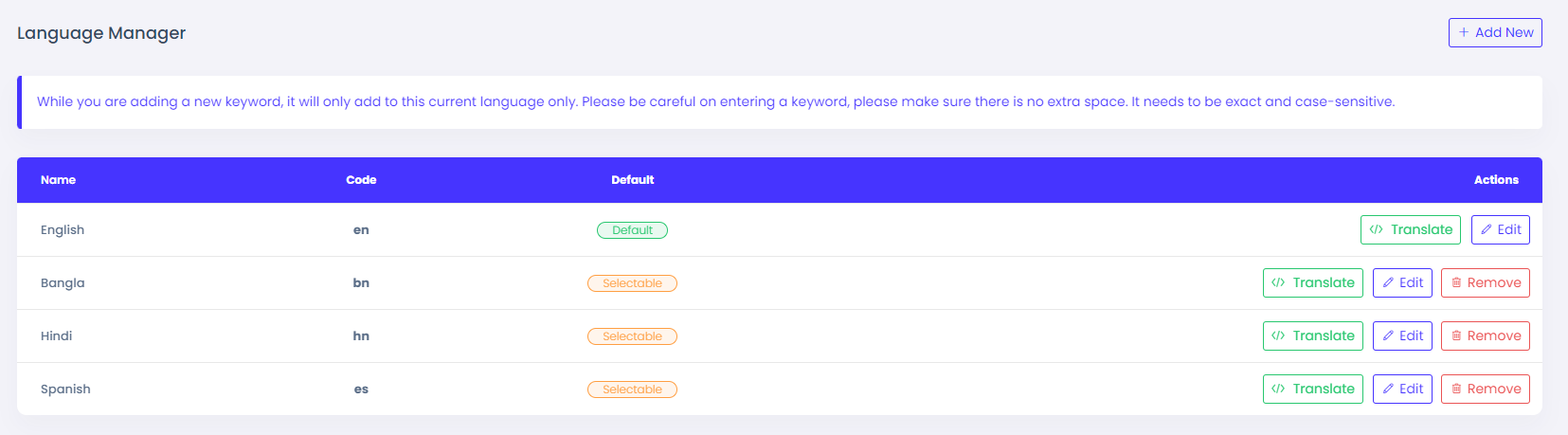Edit the Spanish language entry
The height and width of the screenshot is (435, 1568).
click(1402, 389)
